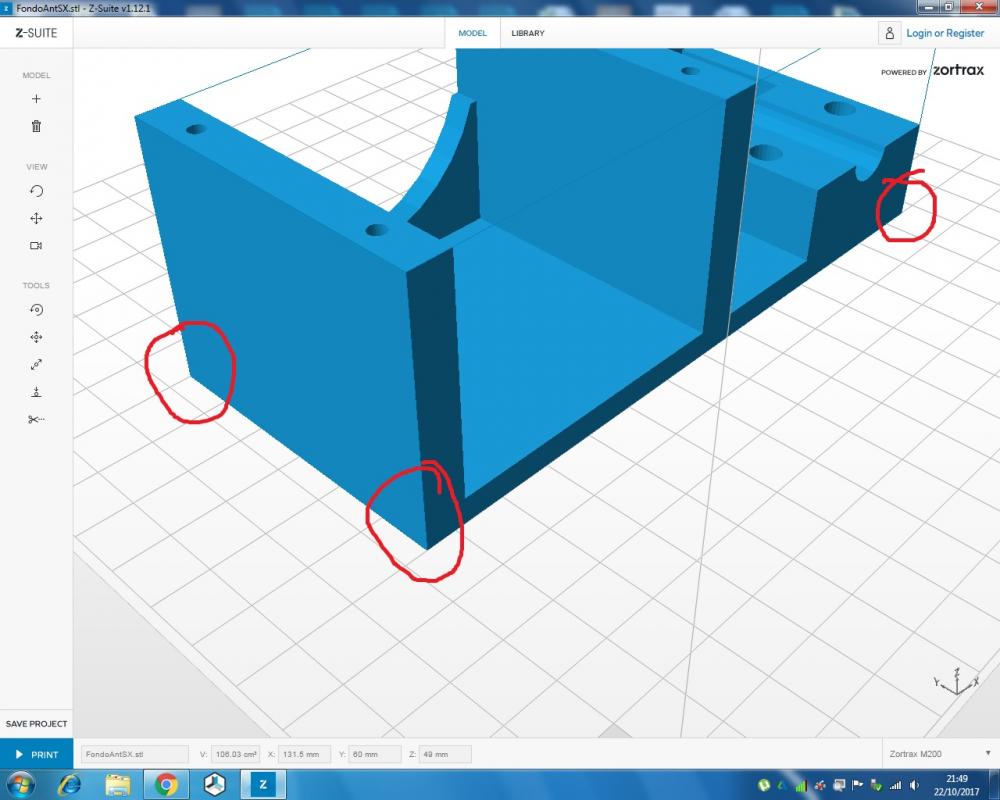The width and height of the screenshot is (1000, 800).
Task: Select the resize model tool
Action: [36, 365]
